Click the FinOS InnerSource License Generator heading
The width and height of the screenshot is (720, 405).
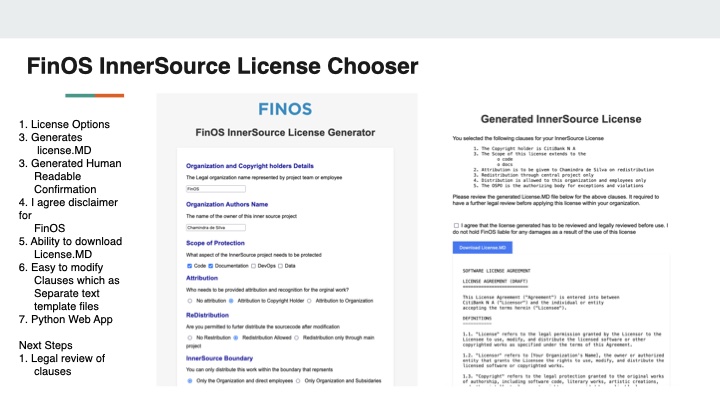285,133
